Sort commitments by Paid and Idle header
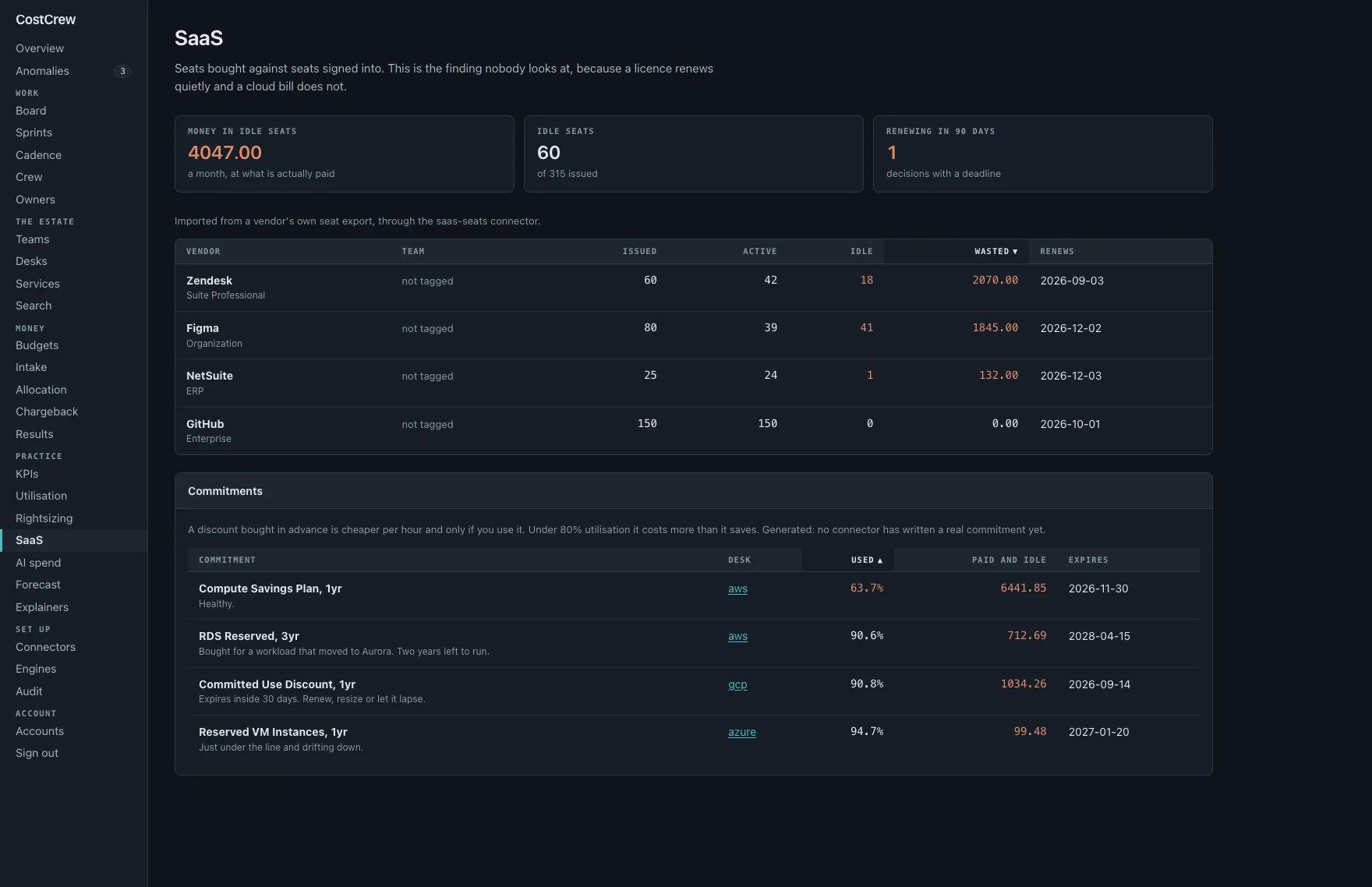Viewport: 1372px width, 887px height. [x=1009, y=560]
